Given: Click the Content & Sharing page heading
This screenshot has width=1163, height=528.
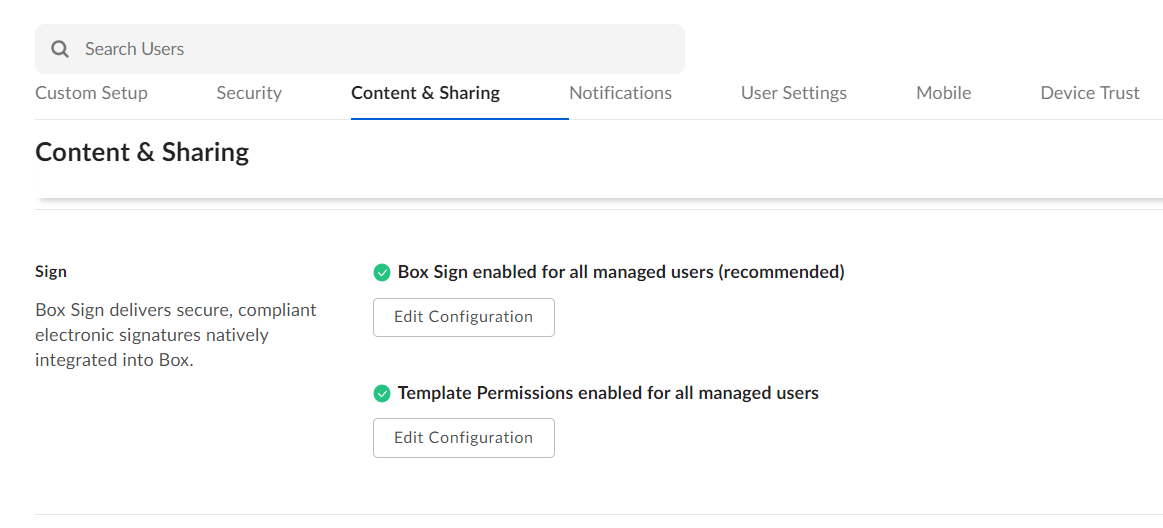Looking at the screenshot, I should tap(142, 152).
